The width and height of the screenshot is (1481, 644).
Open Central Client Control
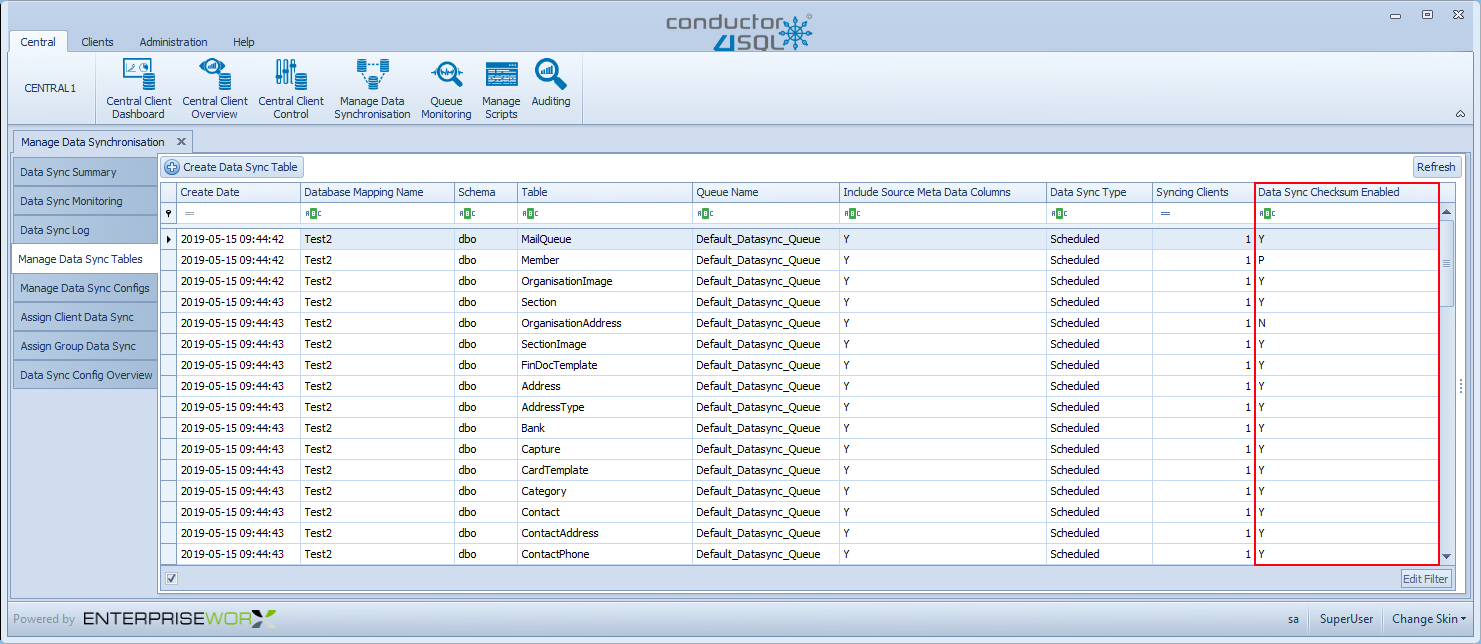291,88
